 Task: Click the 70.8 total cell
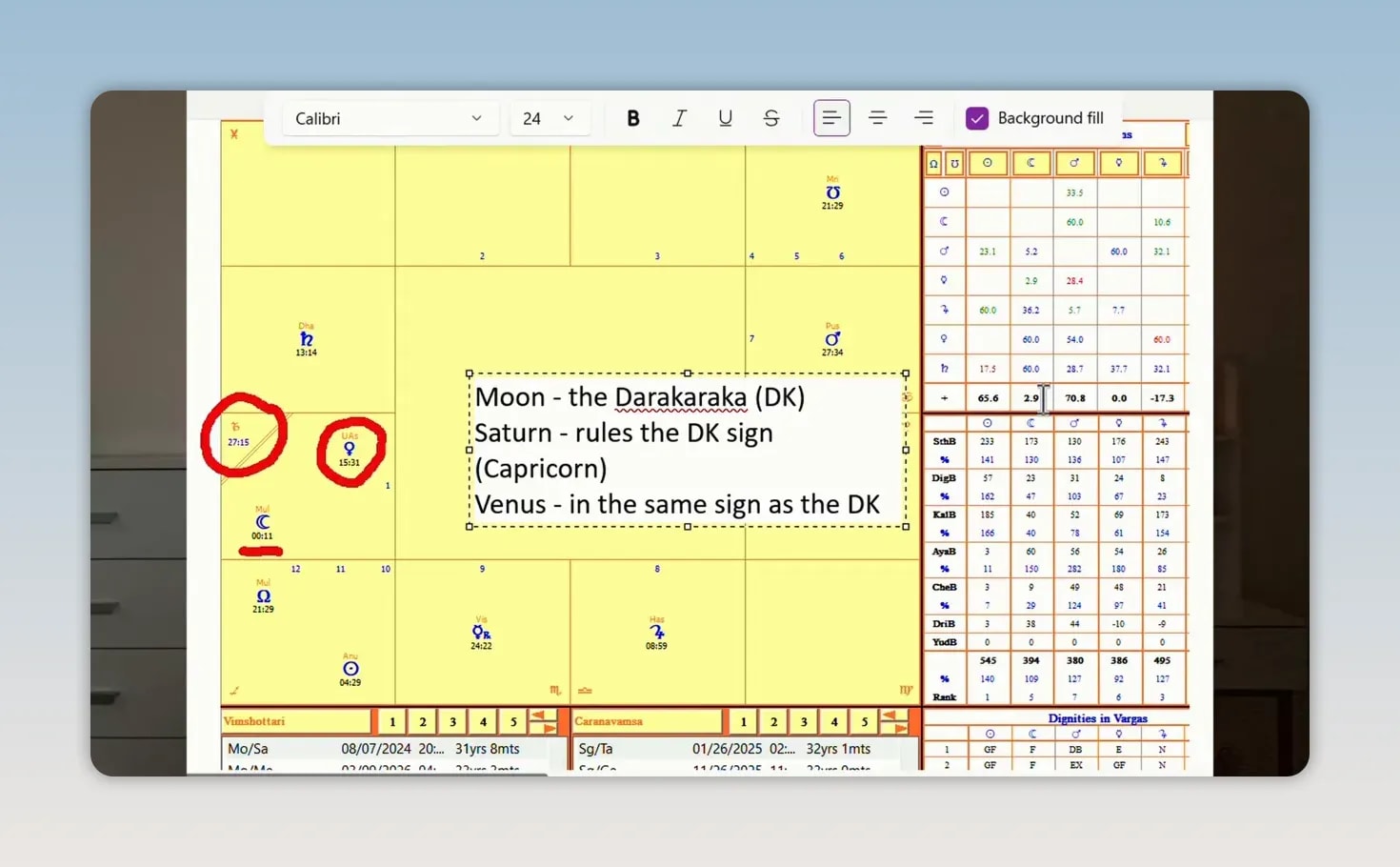click(1075, 398)
